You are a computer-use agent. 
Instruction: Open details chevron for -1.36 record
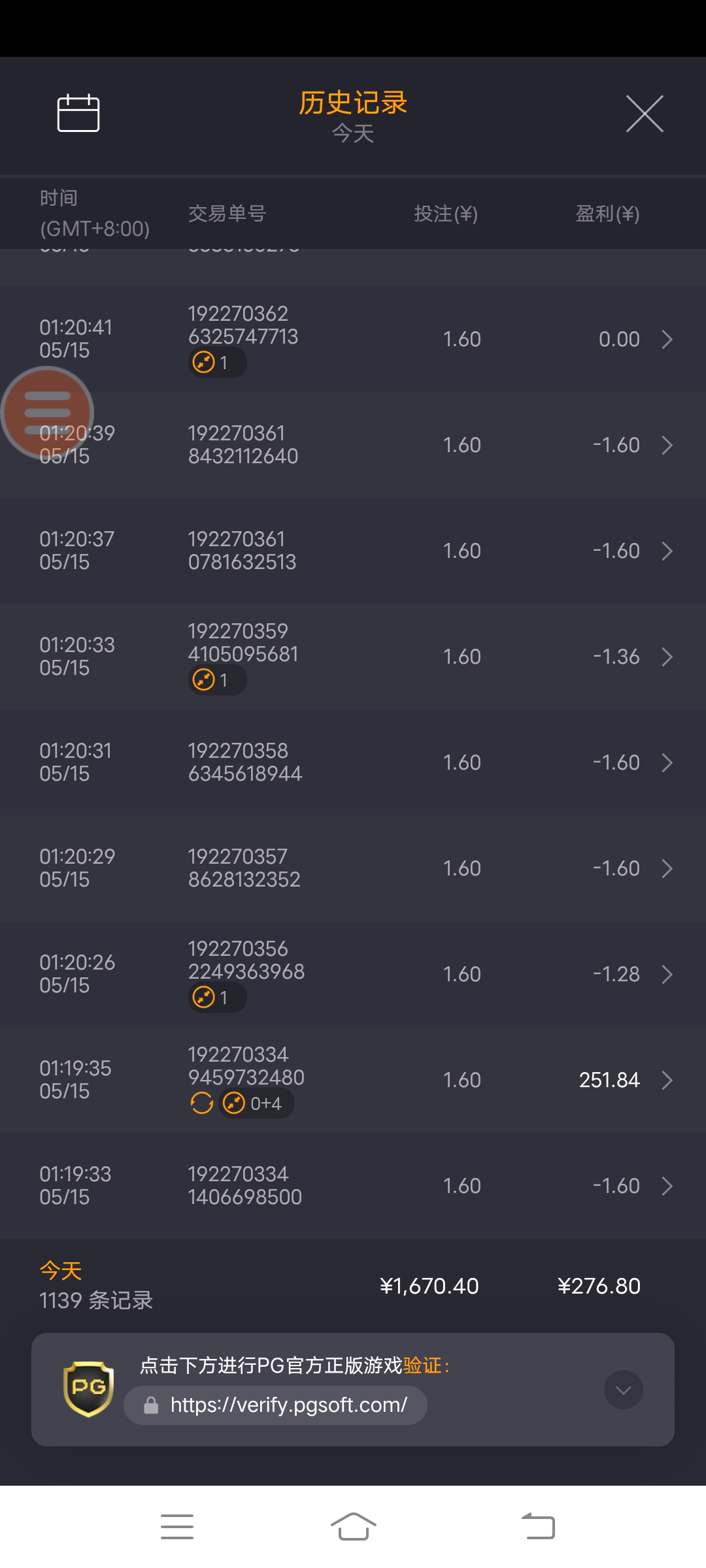(667, 657)
